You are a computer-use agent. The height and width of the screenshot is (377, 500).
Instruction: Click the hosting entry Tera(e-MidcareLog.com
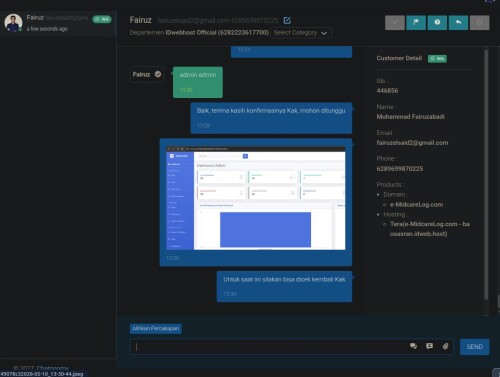pyautogui.click(x=430, y=229)
